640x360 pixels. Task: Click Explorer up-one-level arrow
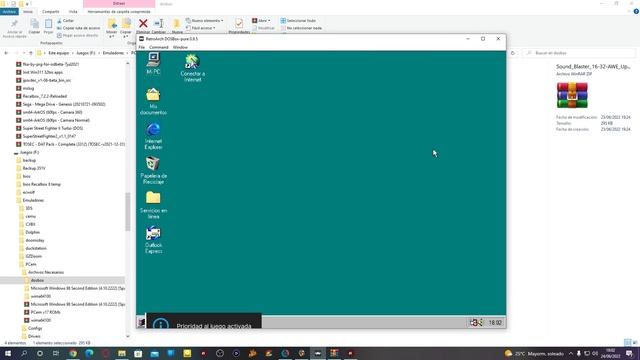pyautogui.click(x=31, y=53)
